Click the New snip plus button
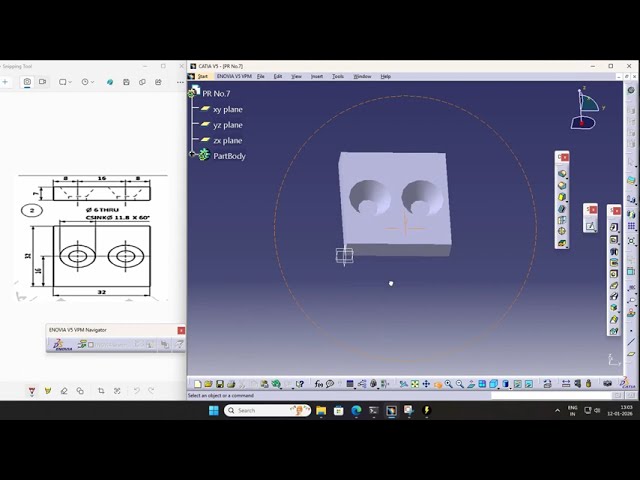 point(5,82)
